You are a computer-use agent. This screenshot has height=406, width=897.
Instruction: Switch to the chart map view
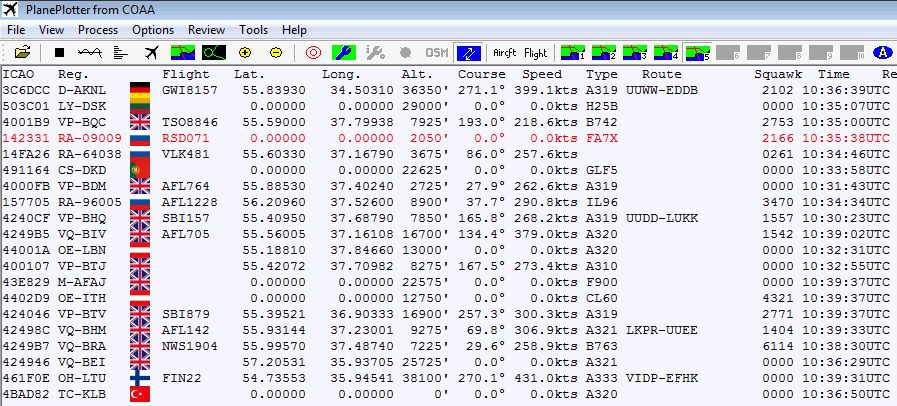pyautogui.click(x=182, y=53)
